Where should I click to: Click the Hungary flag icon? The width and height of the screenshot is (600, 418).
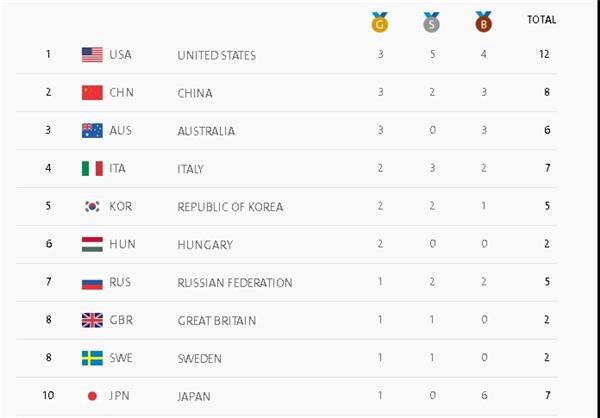point(92,244)
